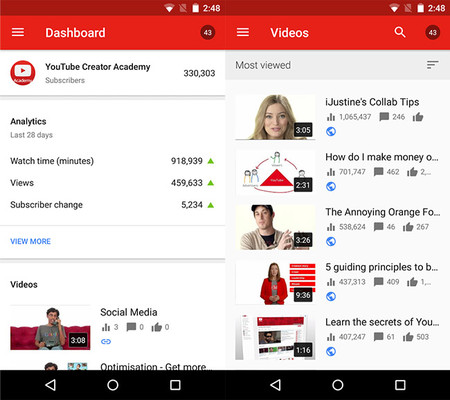The width and height of the screenshot is (450, 400).
Task: Tap the views bar-chart icon for Social Media
Action: click(x=106, y=327)
